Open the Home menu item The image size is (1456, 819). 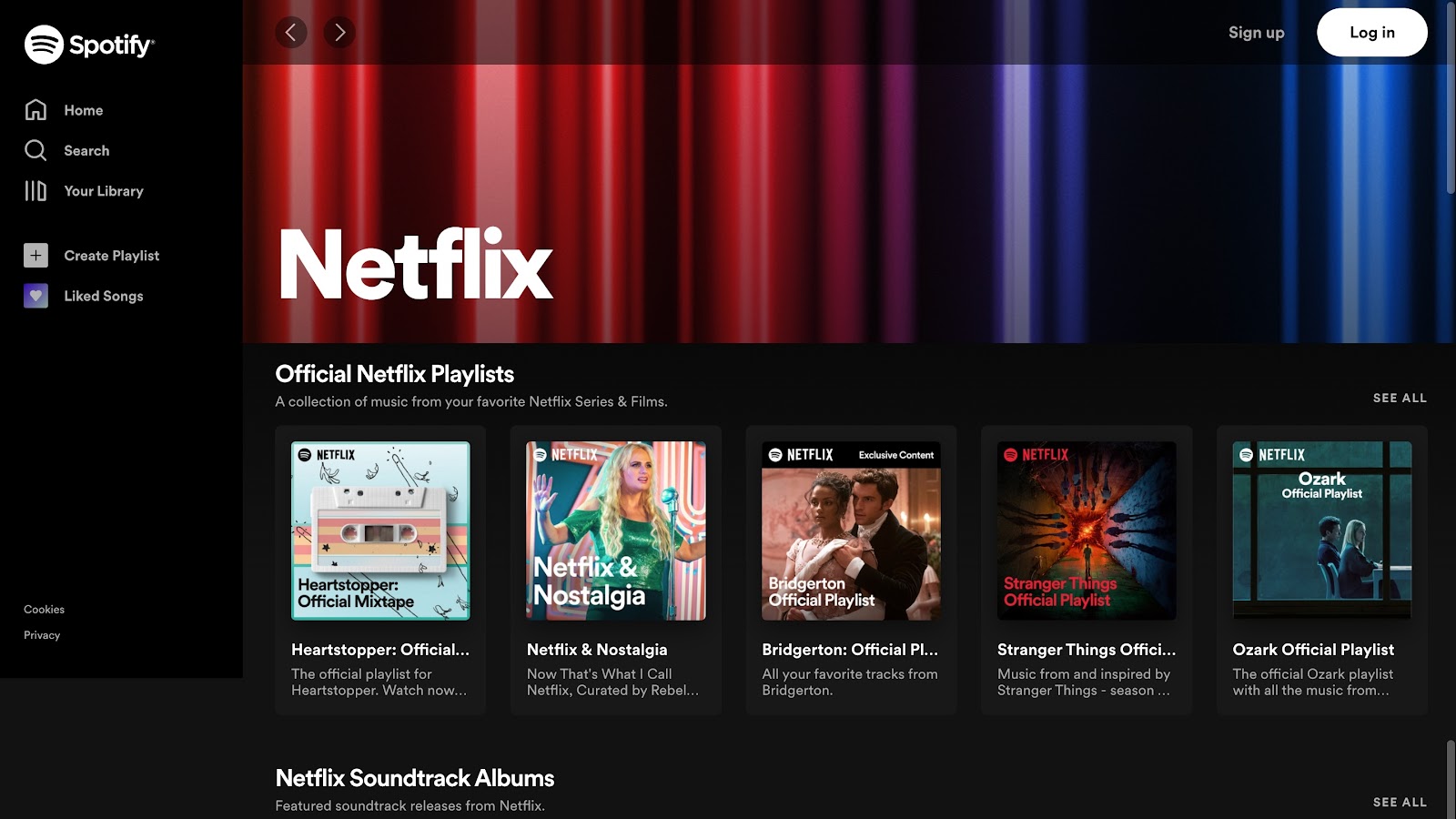pyautogui.click(x=84, y=110)
